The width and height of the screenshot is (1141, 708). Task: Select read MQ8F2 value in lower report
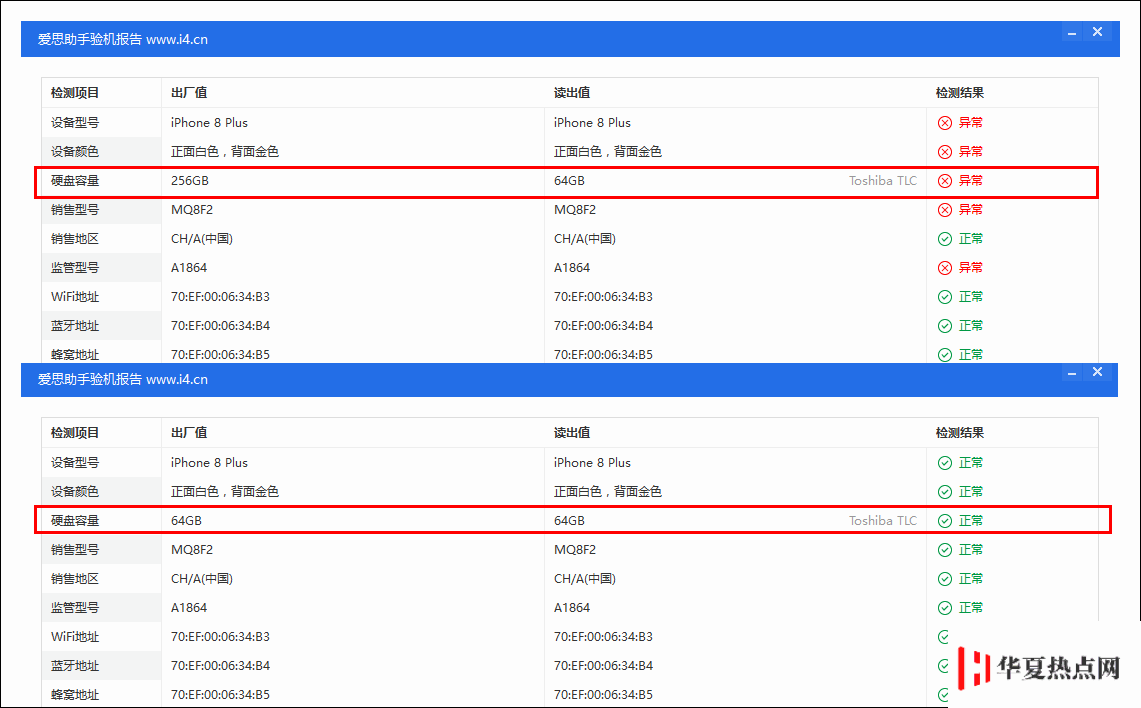click(x=575, y=550)
